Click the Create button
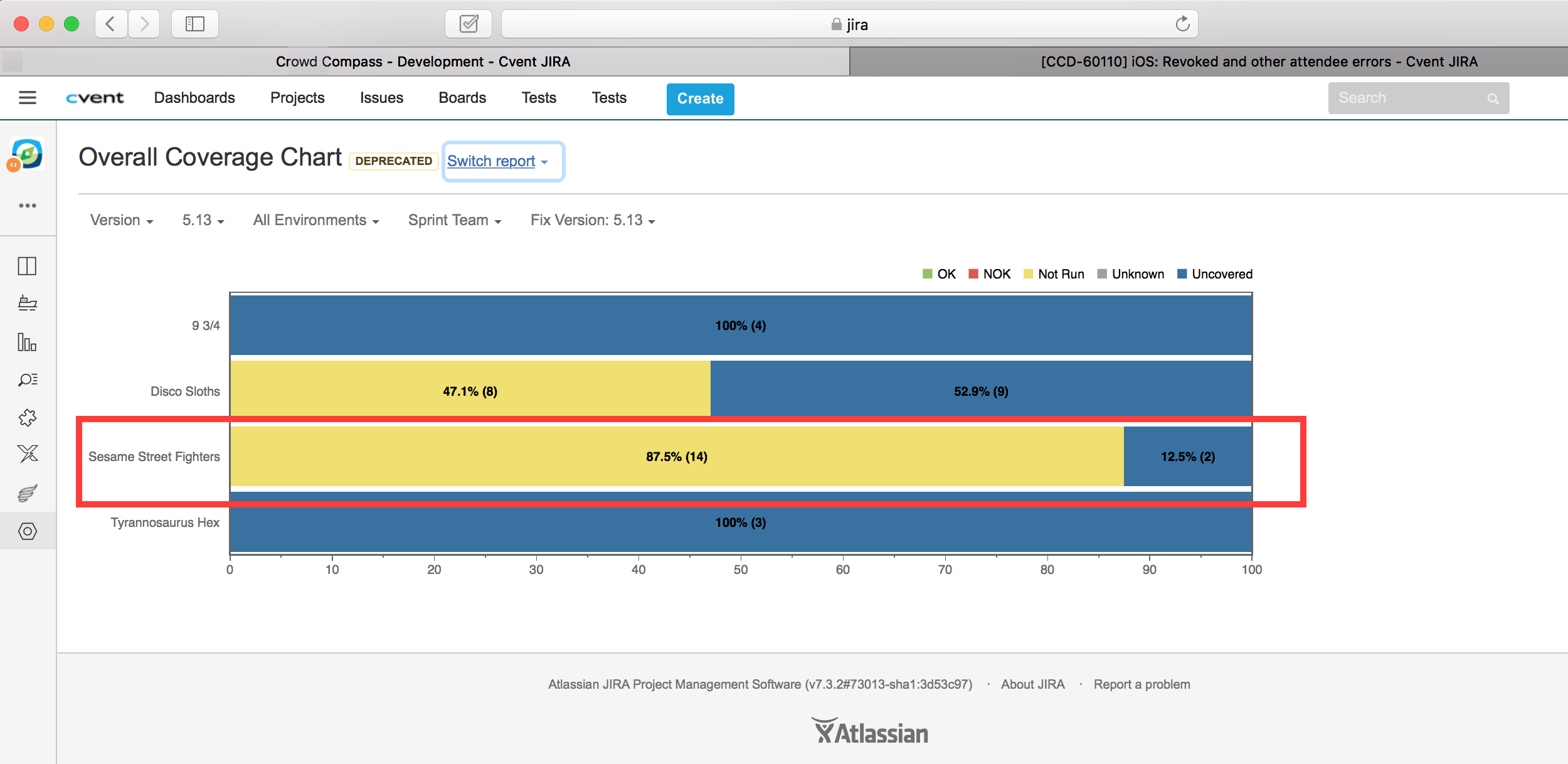The width and height of the screenshot is (1568, 764). [700, 98]
